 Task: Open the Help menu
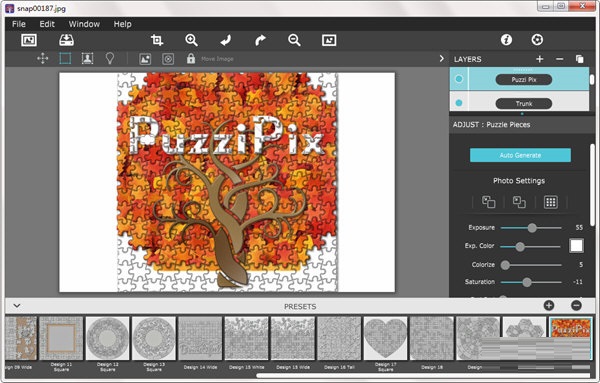(122, 24)
